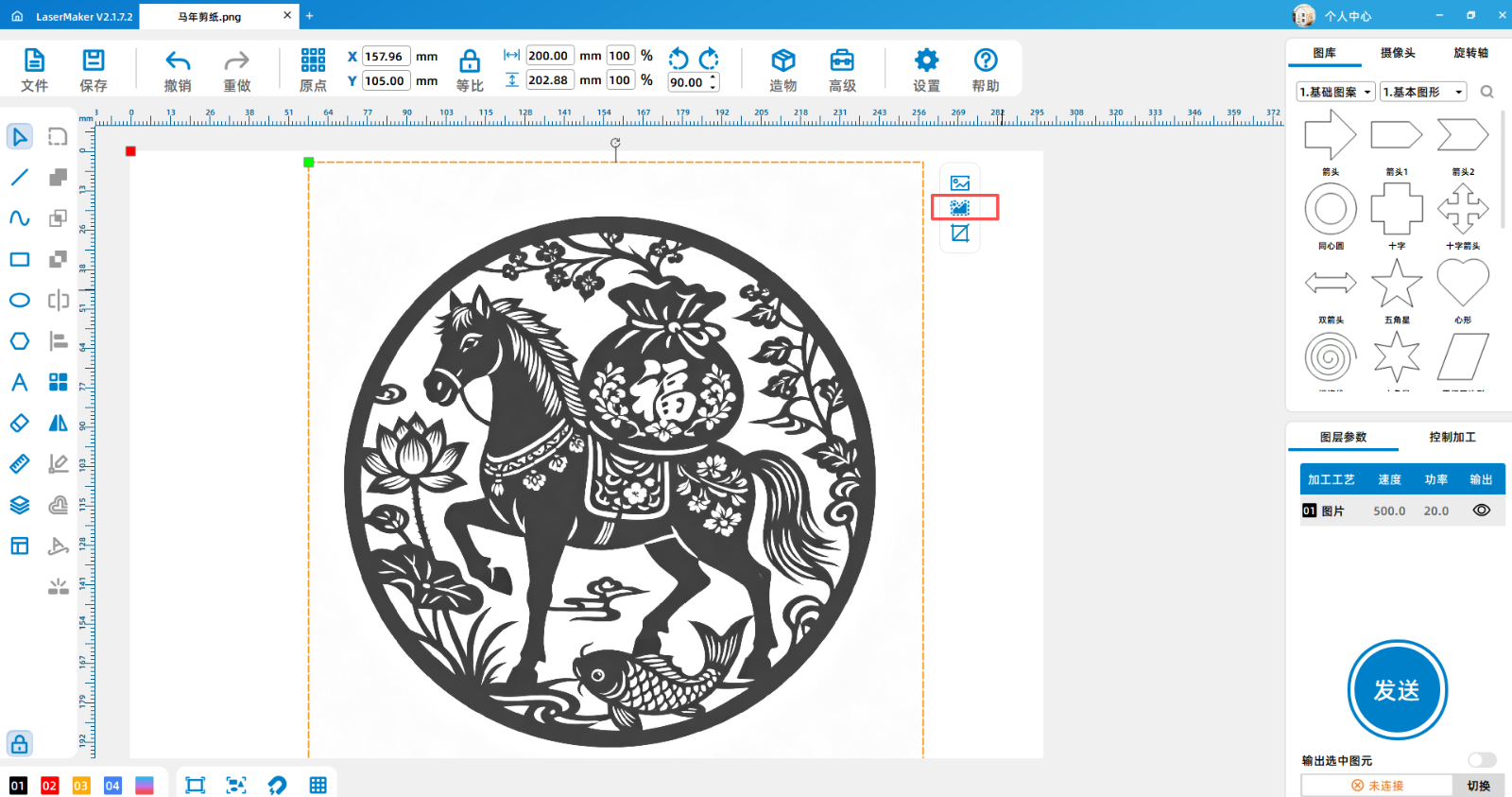Click the rotation angle stepper arrows
The width and height of the screenshot is (1512, 797).
(x=713, y=82)
